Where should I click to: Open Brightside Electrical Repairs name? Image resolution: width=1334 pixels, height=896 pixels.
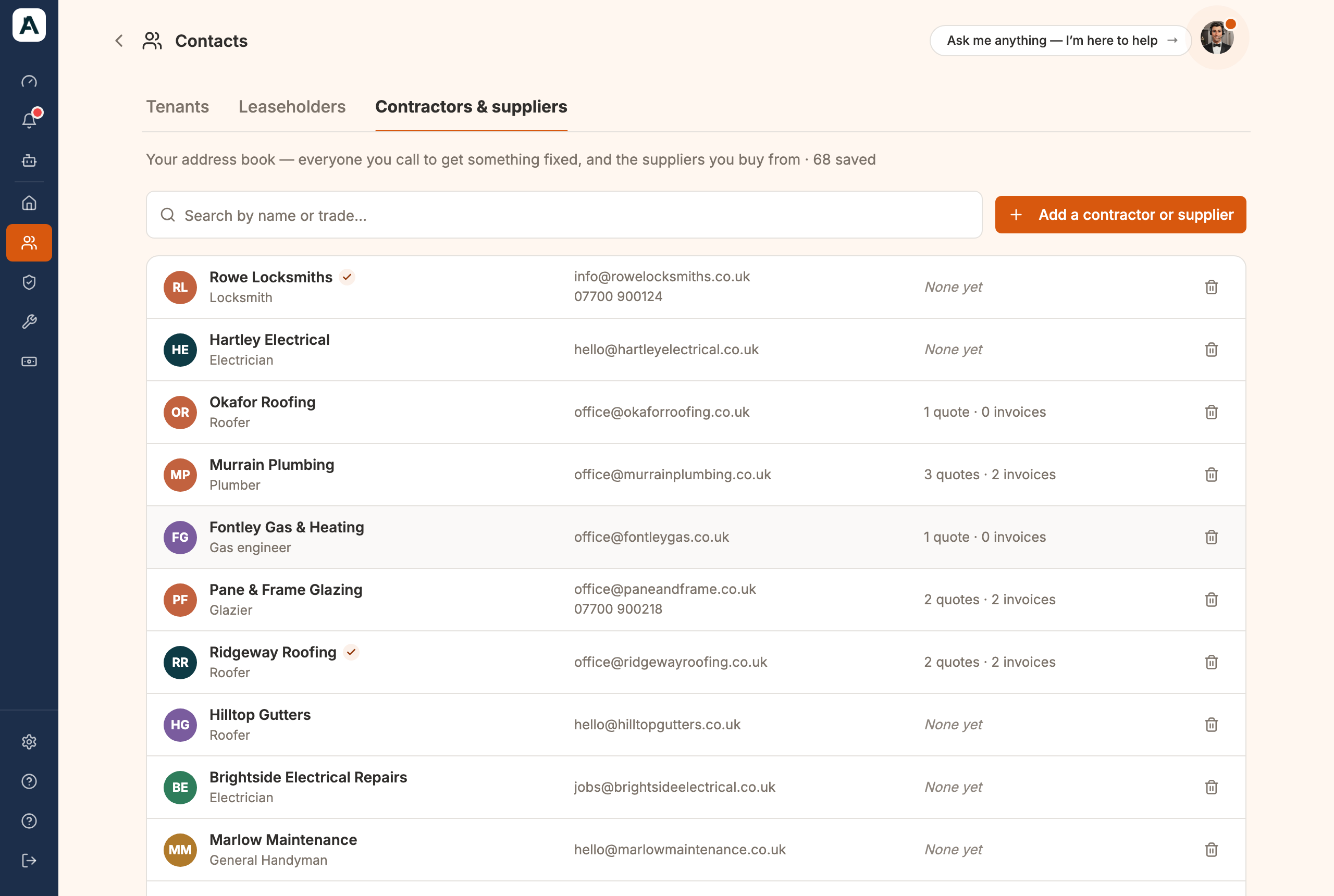click(x=308, y=777)
